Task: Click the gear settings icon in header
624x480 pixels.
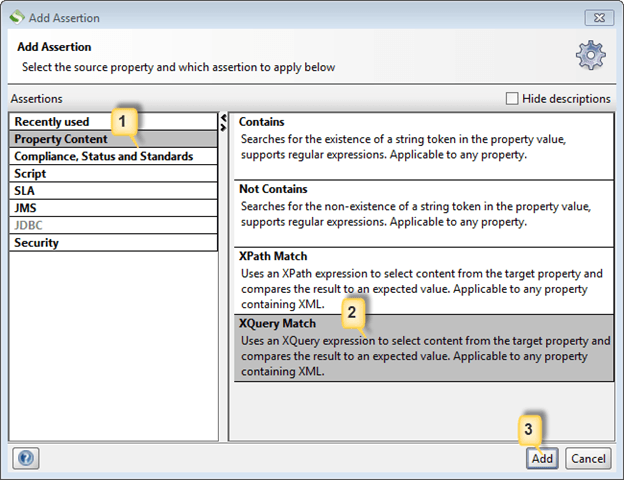Action: tap(590, 56)
